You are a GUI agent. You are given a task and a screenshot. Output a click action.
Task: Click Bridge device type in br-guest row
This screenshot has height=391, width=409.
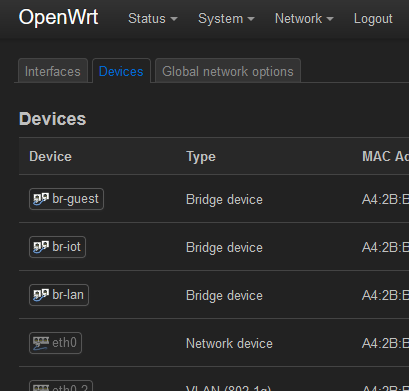click(224, 200)
